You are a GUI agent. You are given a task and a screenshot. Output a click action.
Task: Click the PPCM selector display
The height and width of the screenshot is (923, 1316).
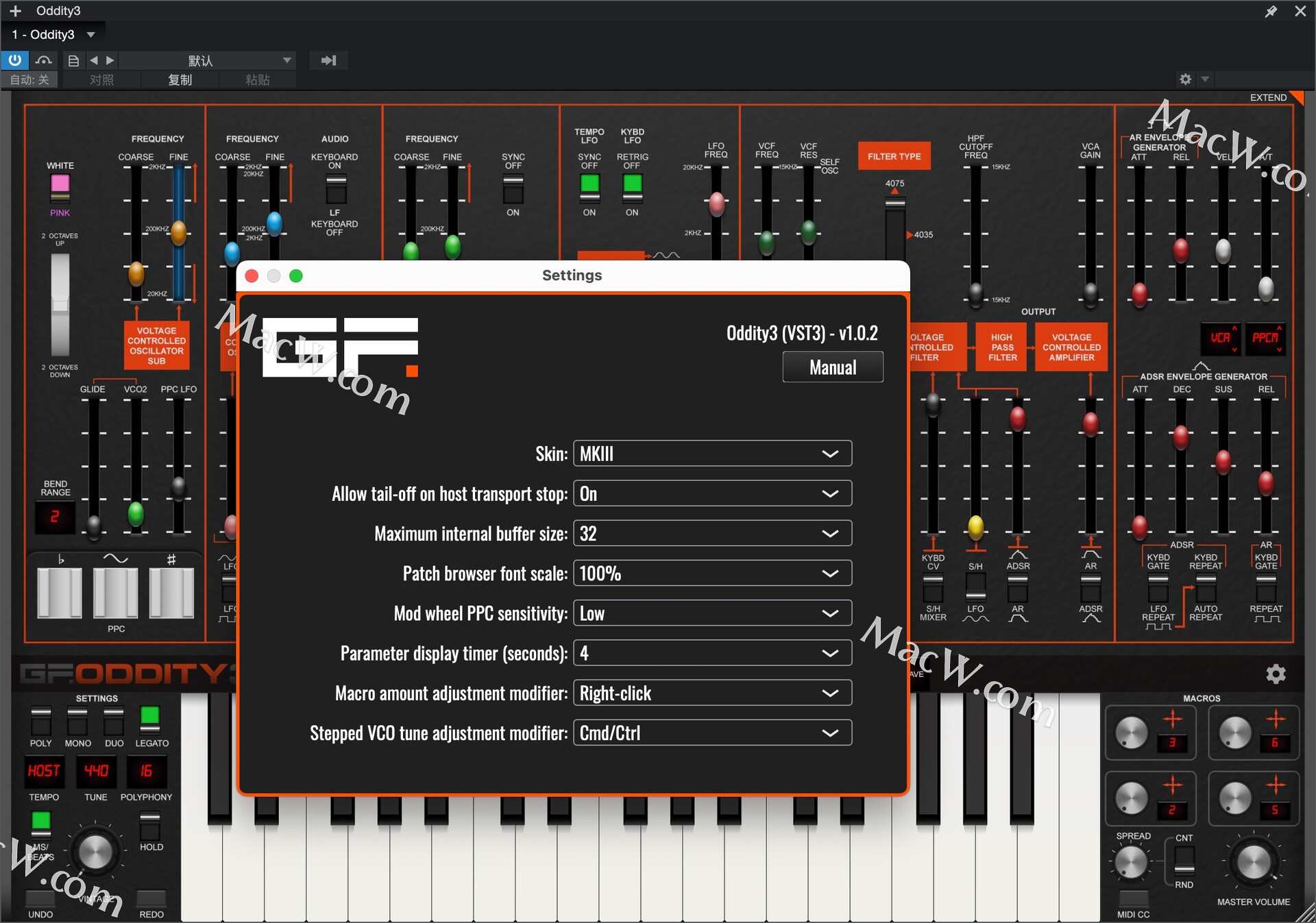pos(1265,338)
